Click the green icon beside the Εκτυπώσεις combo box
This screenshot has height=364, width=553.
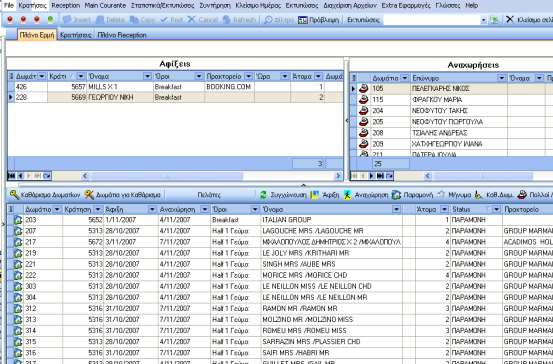(x=495, y=20)
